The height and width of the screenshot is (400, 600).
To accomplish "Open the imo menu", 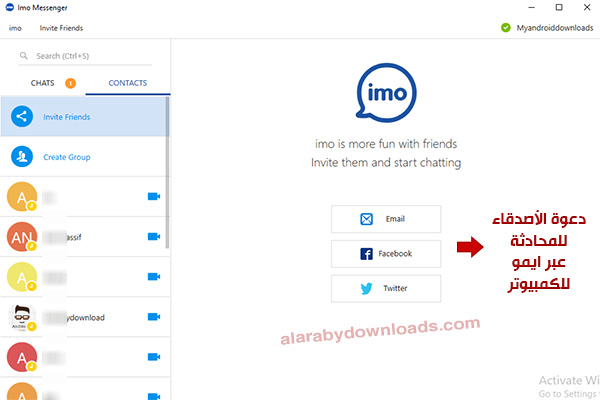I will [x=15, y=28].
